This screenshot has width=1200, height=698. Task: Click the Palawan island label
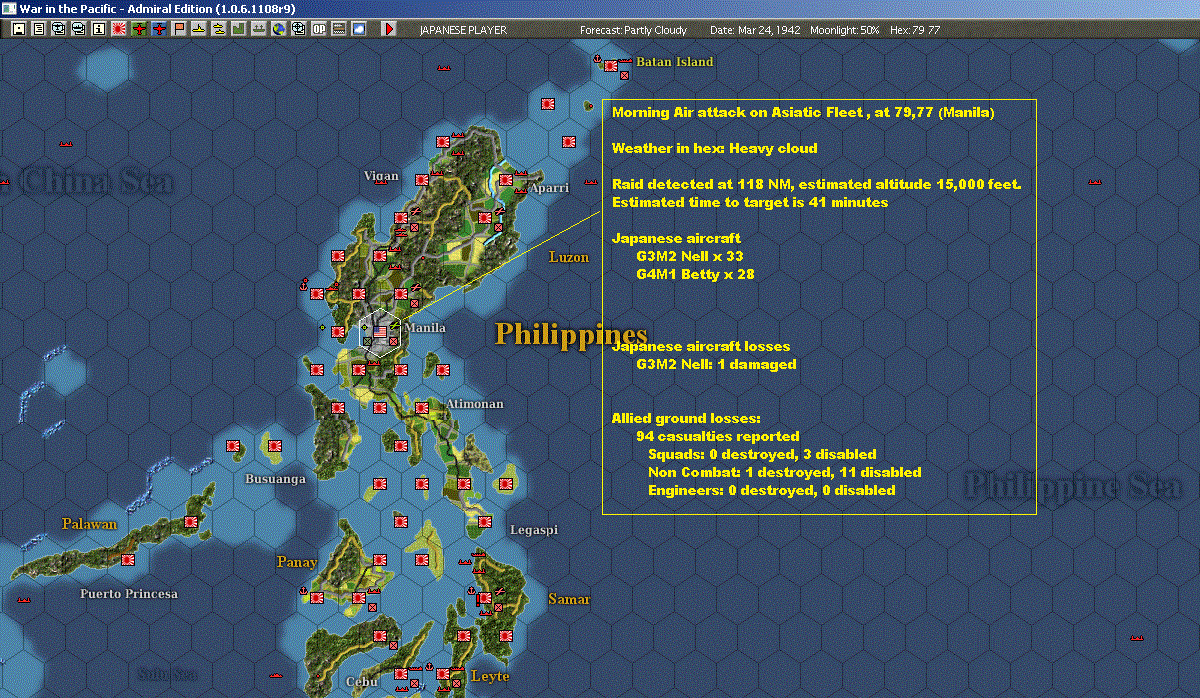click(89, 524)
